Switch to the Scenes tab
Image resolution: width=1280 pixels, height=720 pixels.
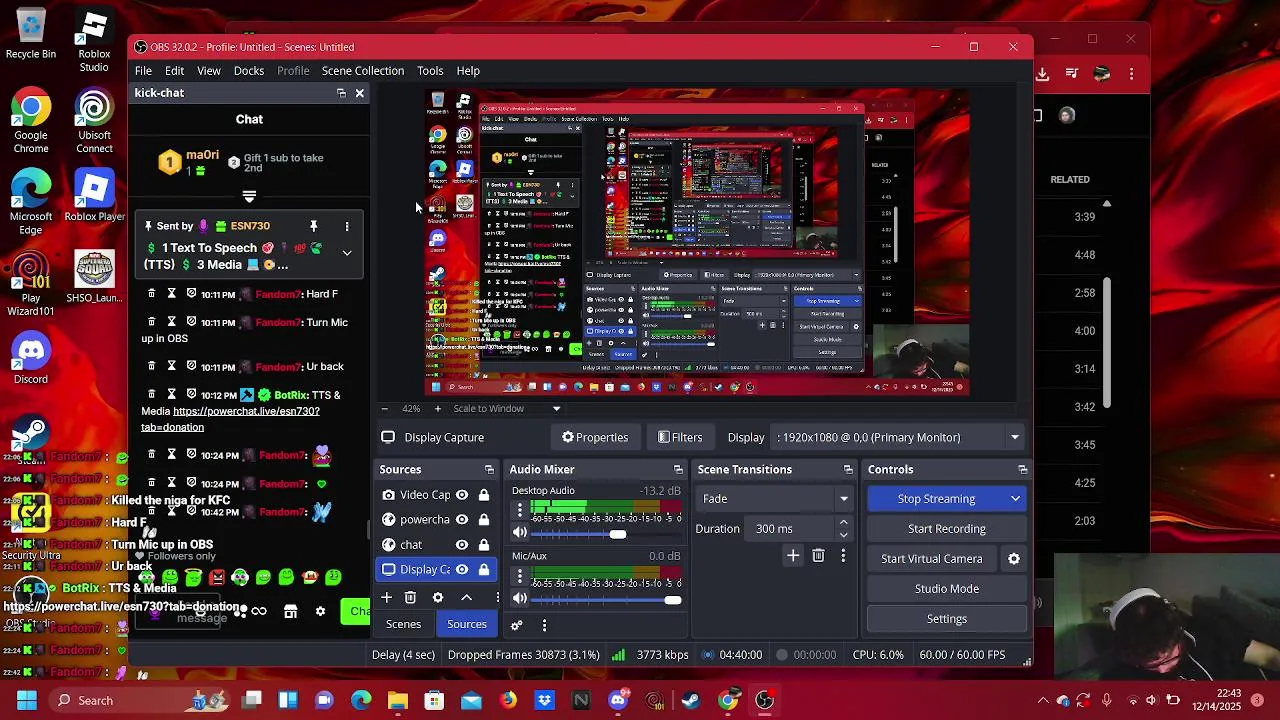[403, 624]
